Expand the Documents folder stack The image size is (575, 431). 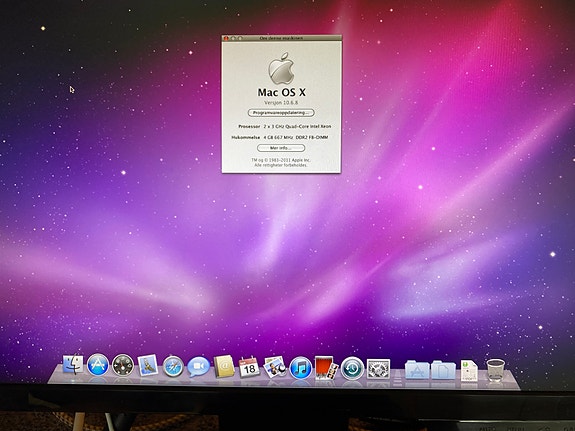[x=443, y=370]
